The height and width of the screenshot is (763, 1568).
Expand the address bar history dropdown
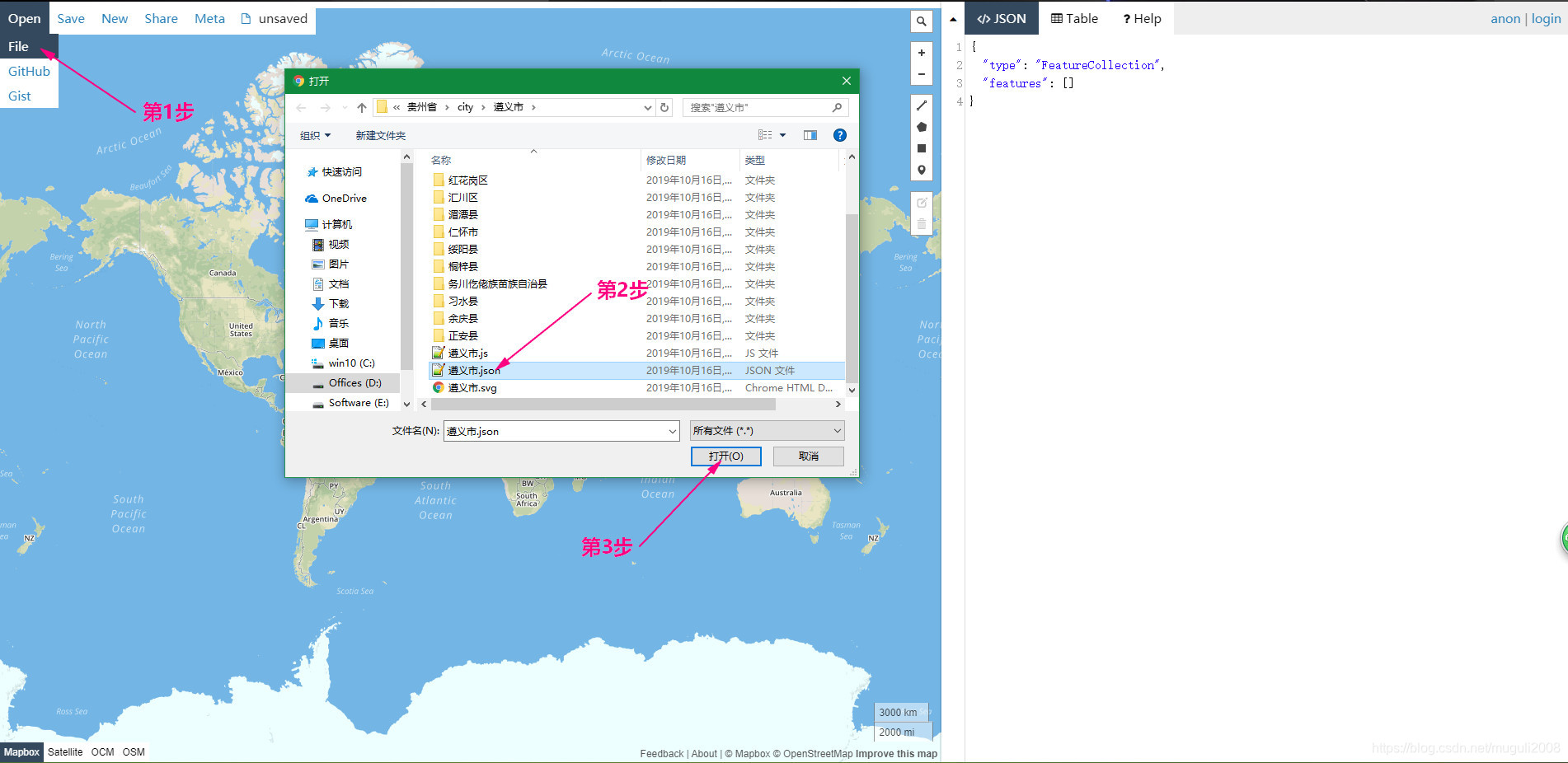647,107
